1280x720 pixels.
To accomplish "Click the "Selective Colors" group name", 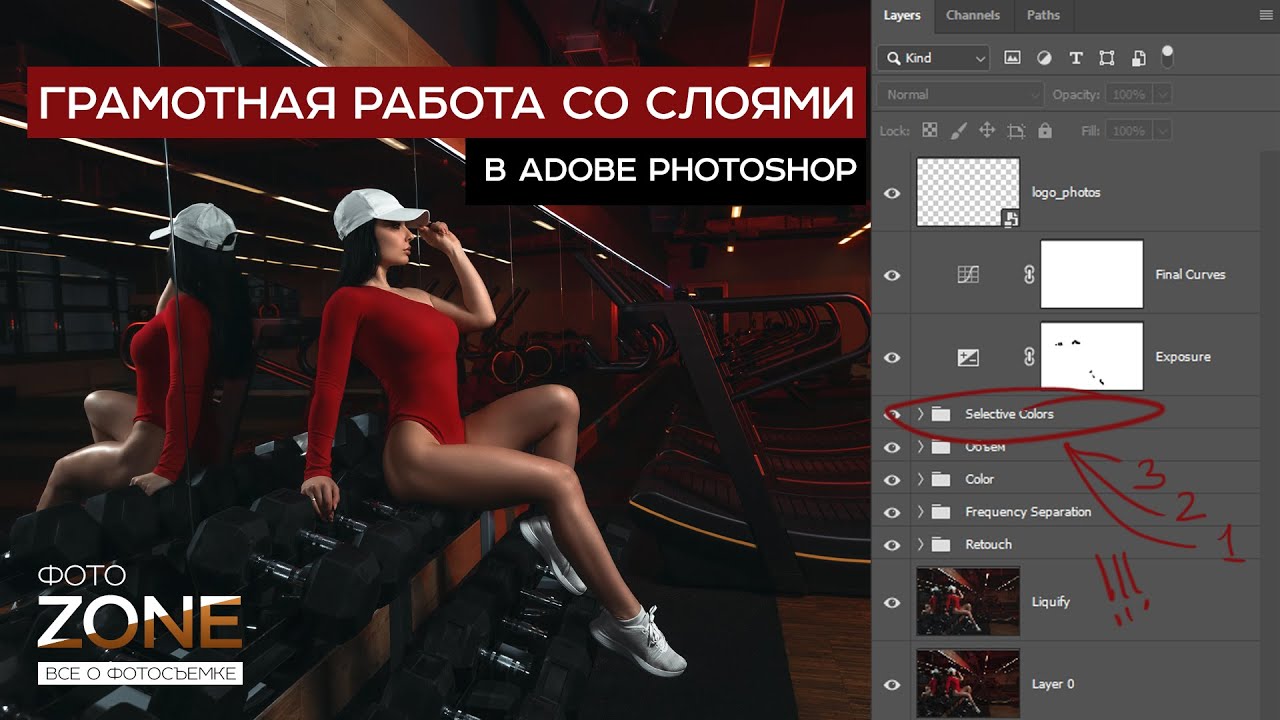I will 1009,414.
